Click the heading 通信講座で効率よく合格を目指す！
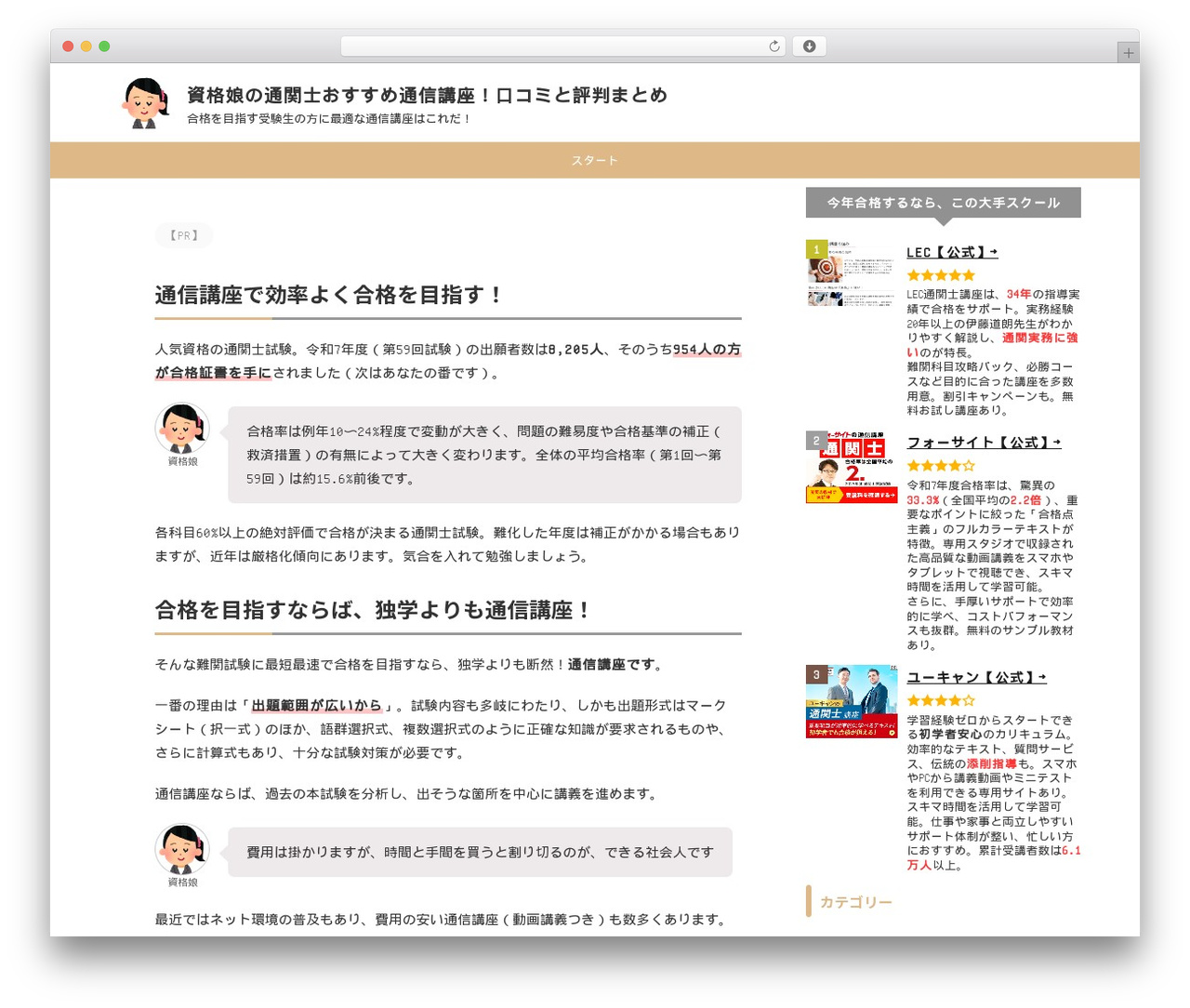1190x1008 pixels. pos(330,295)
